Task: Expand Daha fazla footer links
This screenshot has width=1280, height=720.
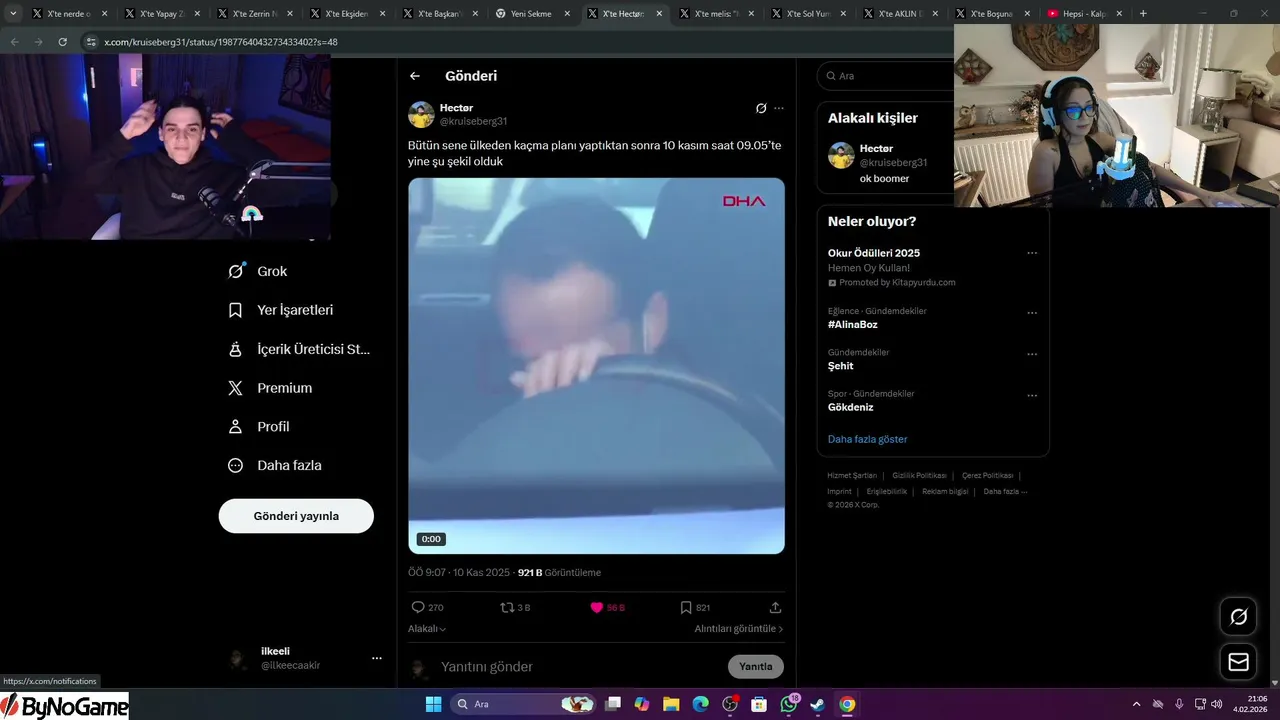Action: (x=1005, y=491)
